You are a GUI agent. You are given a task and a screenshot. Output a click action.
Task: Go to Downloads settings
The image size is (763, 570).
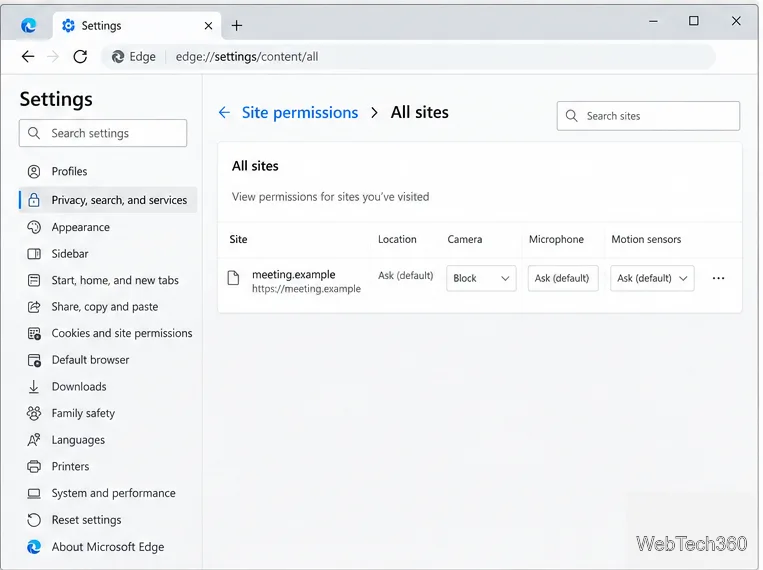point(108,386)
